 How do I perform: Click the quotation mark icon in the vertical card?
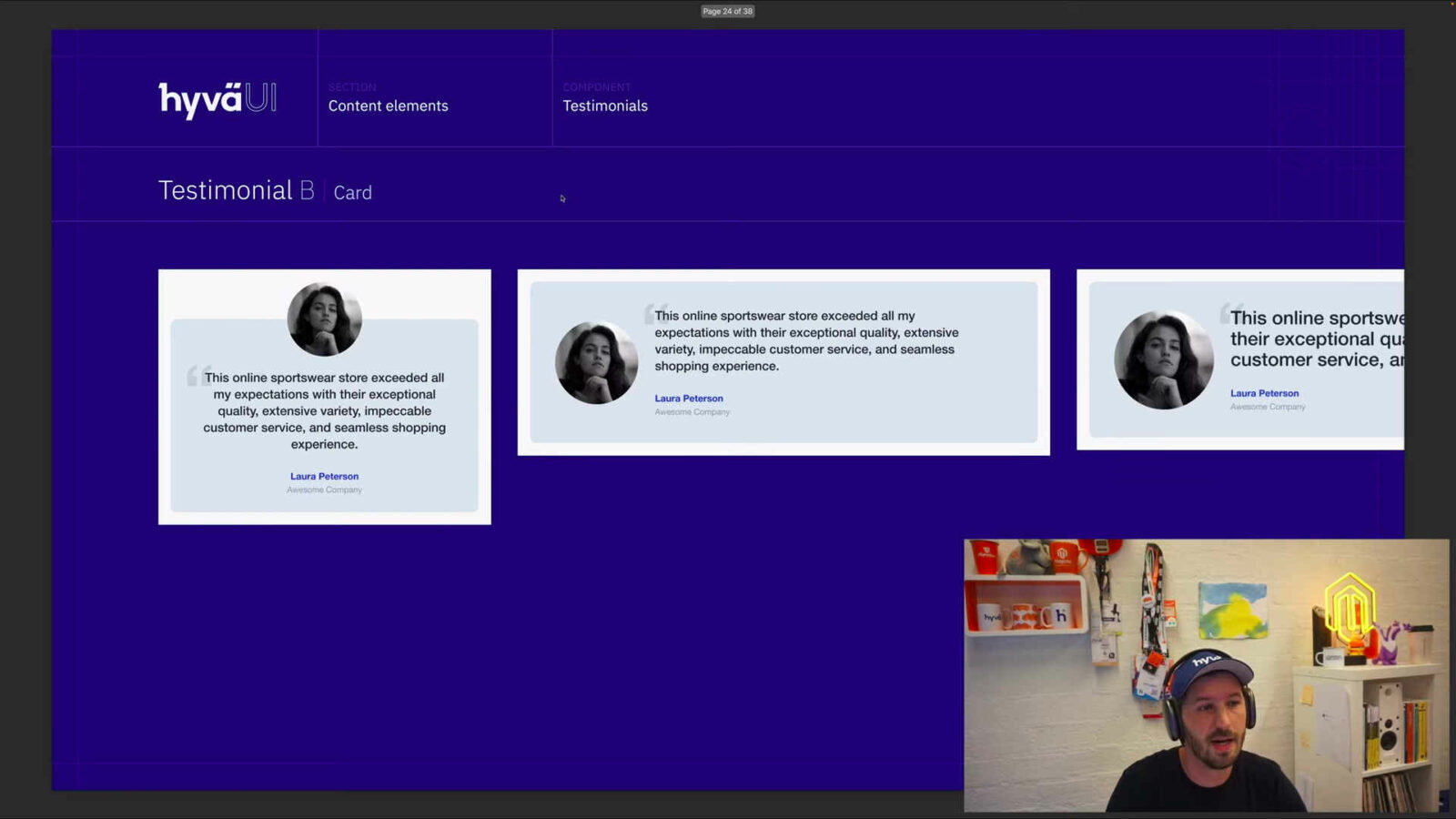point(197,375)
